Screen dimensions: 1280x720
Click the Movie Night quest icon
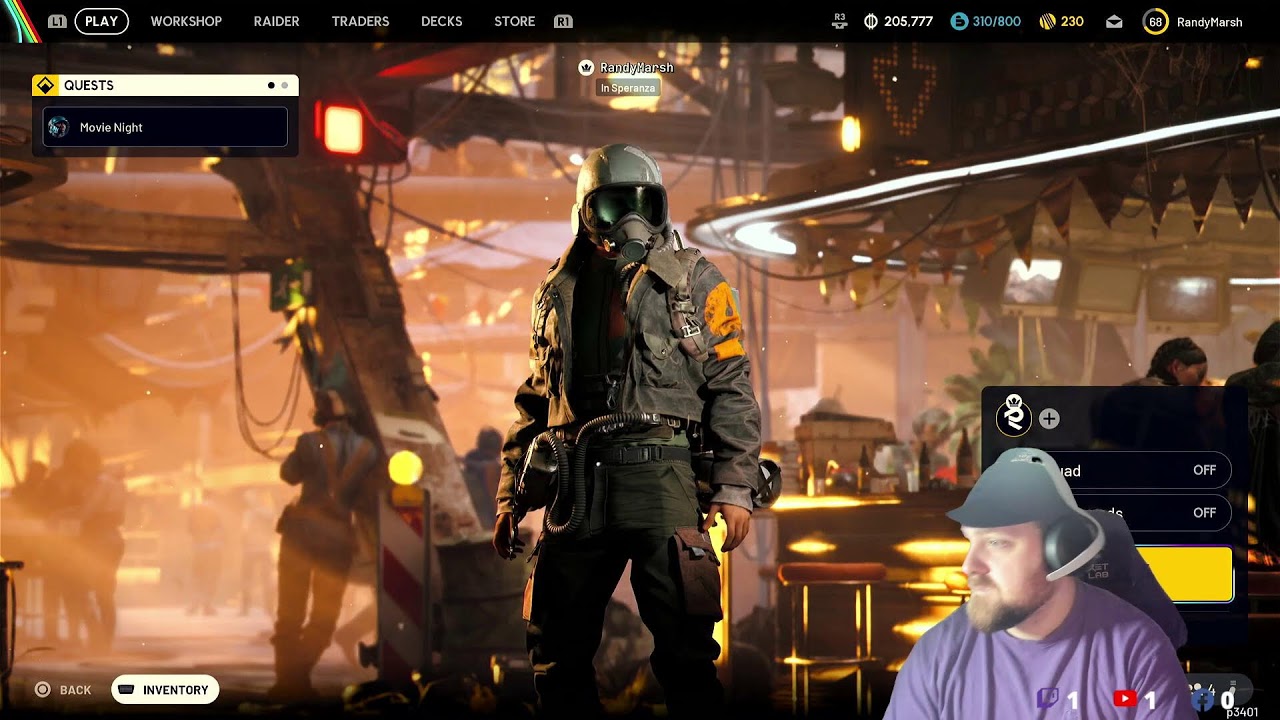click(59, 127)
